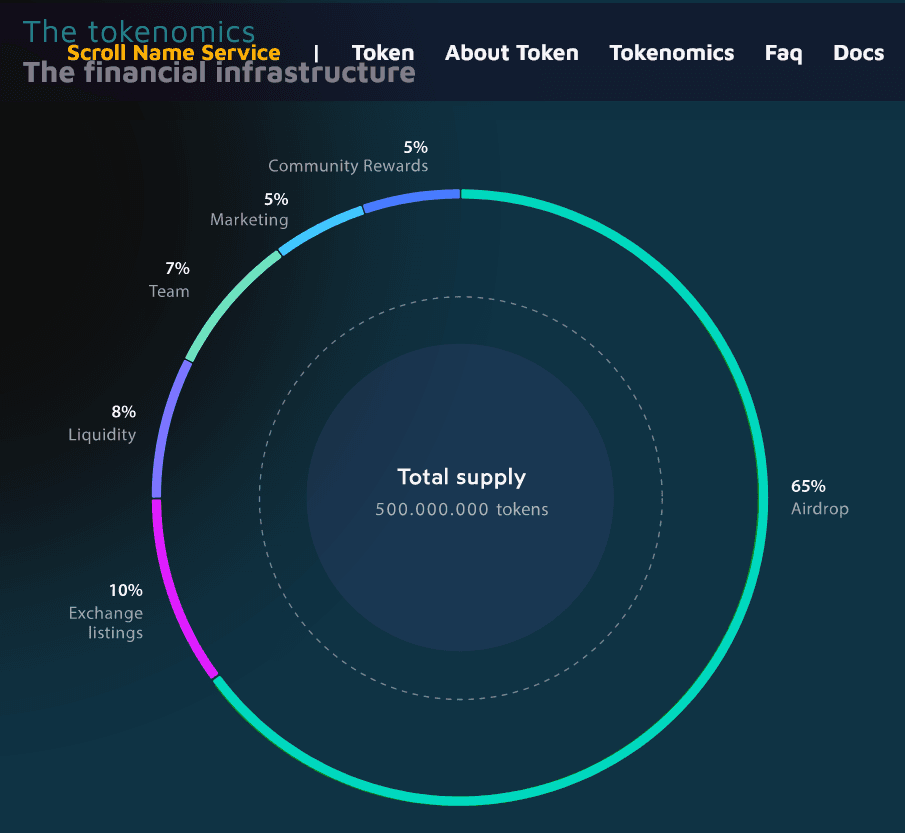This screenshot has height=833, width=905.
Task: Select the 7% Team label
Action: [x=172, y=279]
